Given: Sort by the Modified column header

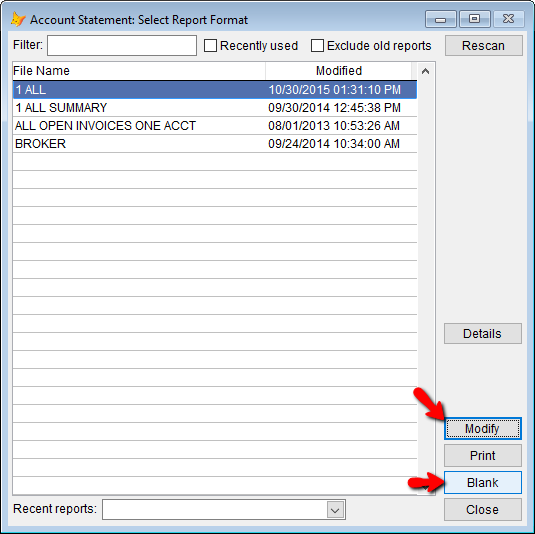Looking at the screenshot, I should point(338,71).
